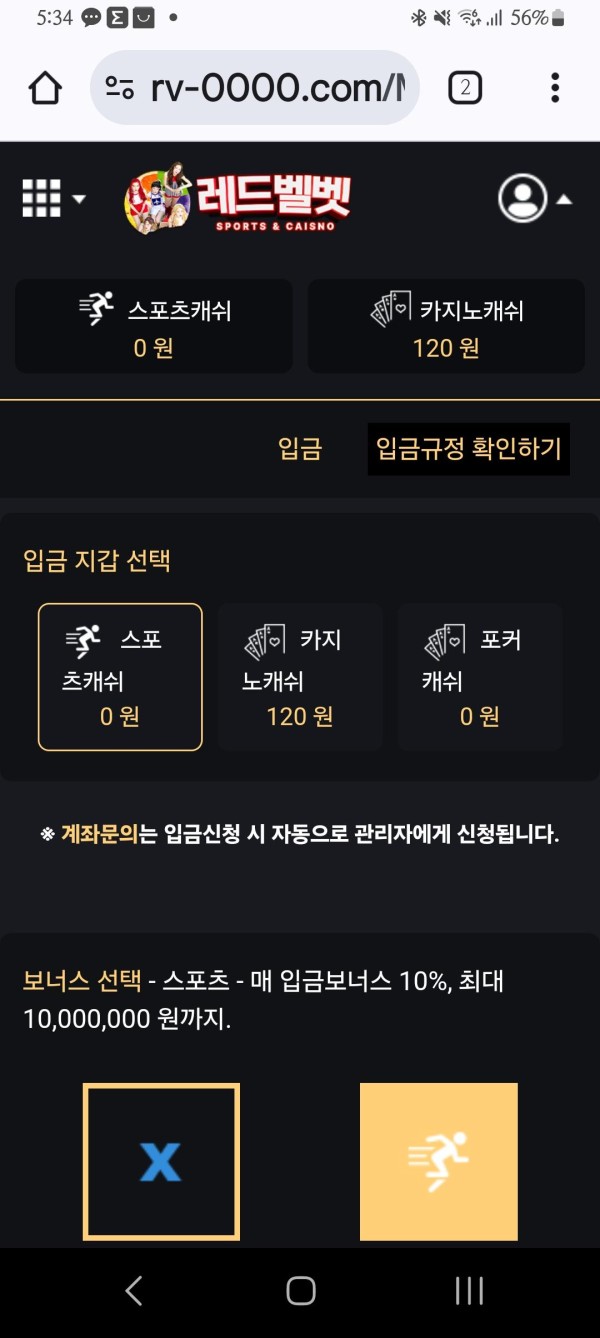Open the 스포츠캐쉬 0 원 balance card
Image resolution: width=600 pixels, height=1338 pixels.
[154, 326]
